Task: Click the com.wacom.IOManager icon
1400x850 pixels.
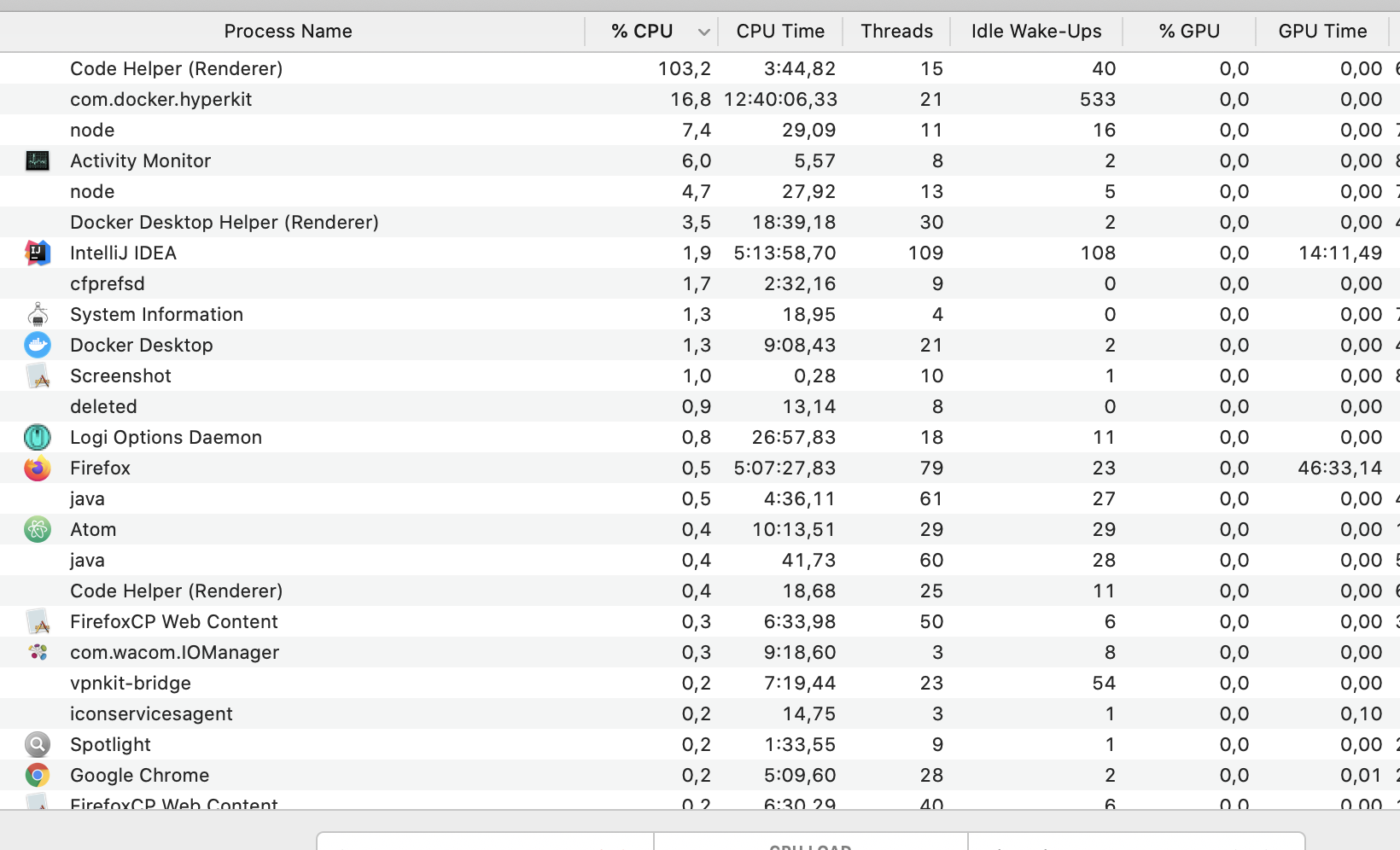Action: point(38,652)
